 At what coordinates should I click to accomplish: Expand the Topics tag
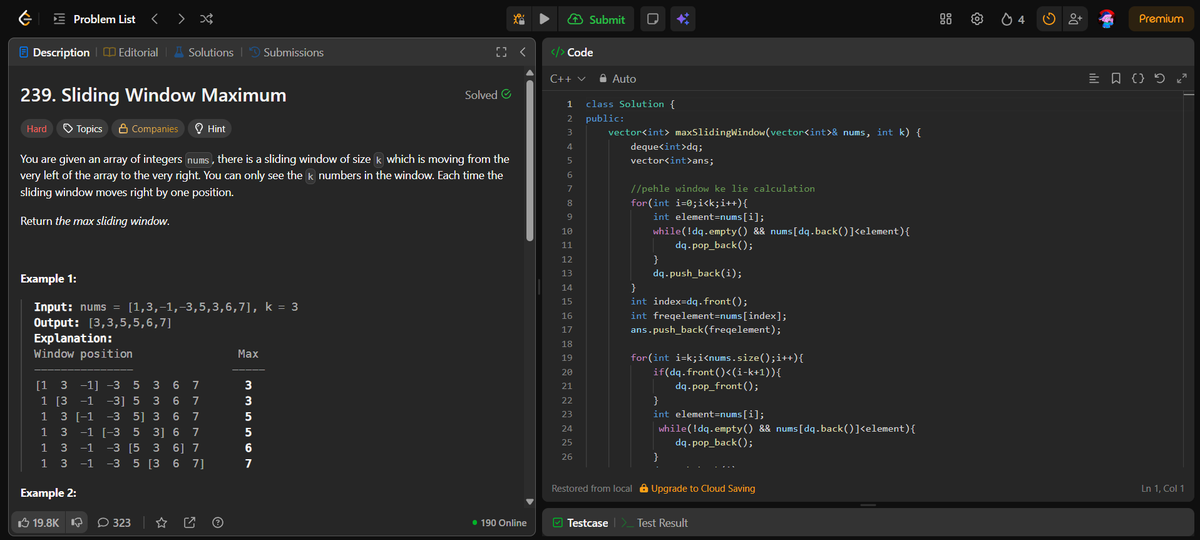coord(82,128)
